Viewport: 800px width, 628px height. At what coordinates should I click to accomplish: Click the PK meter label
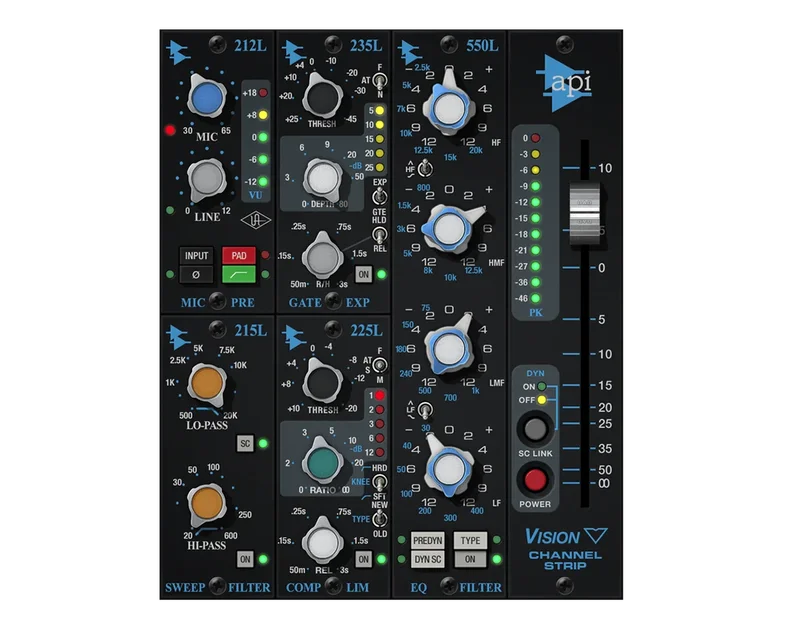click(x=536, y=313)
